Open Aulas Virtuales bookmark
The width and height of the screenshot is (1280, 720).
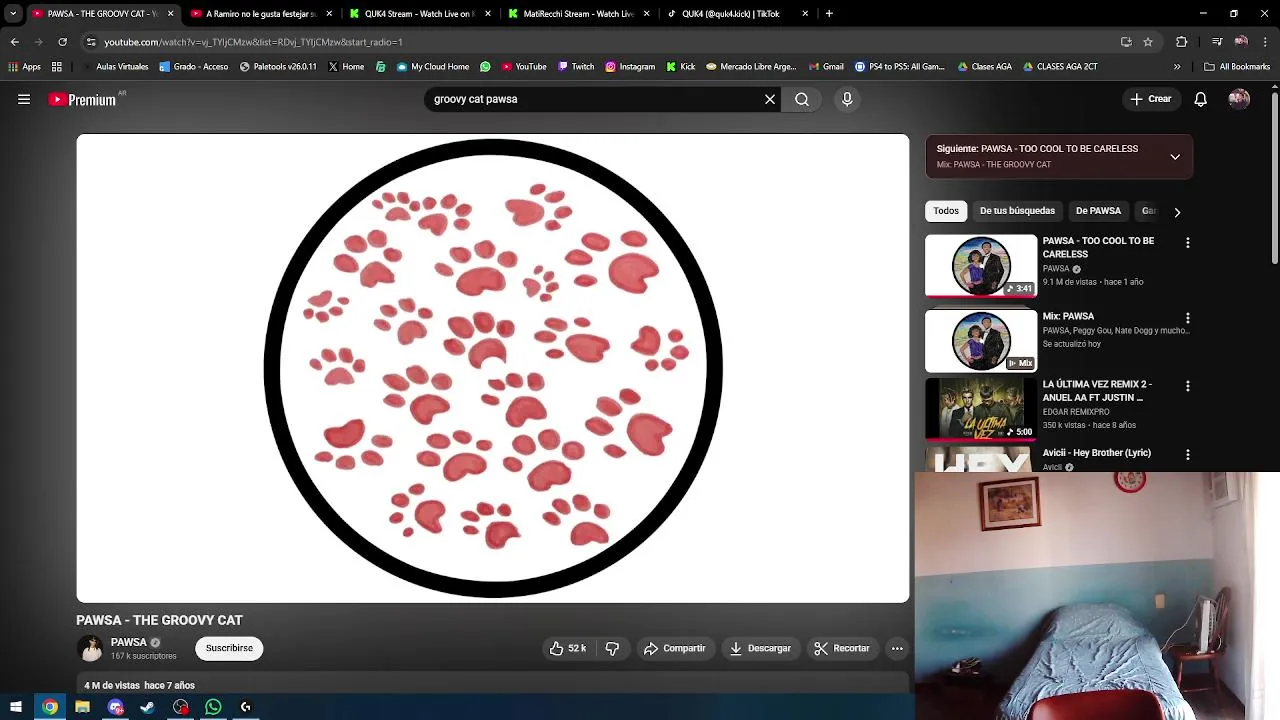[x=114, y=67]
